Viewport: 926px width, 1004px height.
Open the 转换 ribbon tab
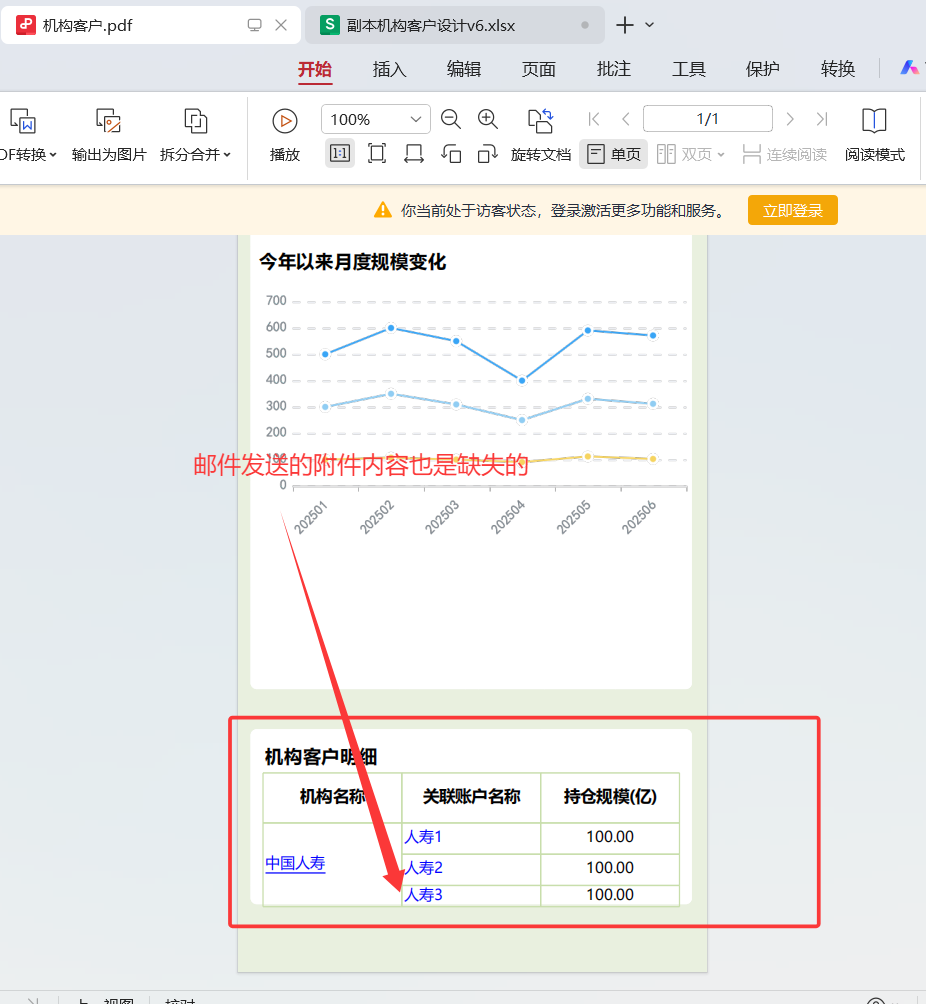pos(838,69)
